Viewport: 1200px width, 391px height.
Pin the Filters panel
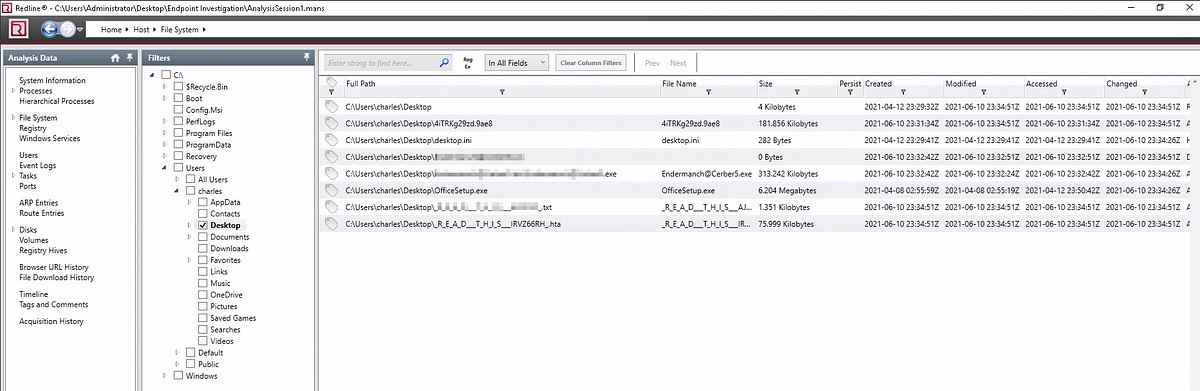click(306, 58)
